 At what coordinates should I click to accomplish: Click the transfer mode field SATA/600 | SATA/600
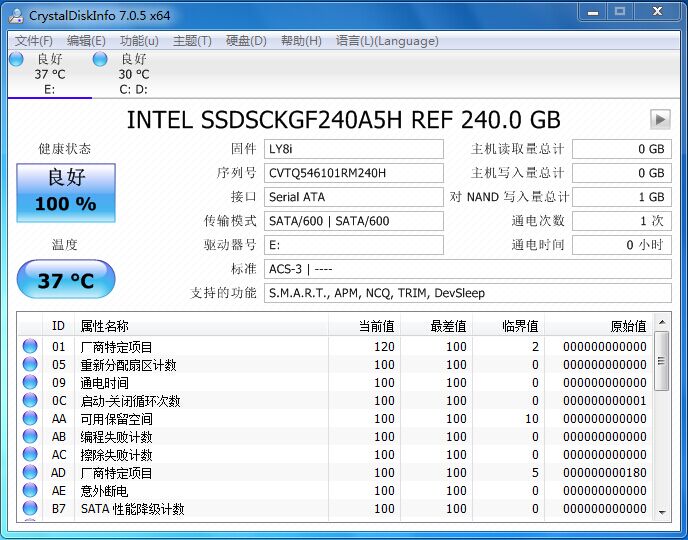(x=354, y=221)
